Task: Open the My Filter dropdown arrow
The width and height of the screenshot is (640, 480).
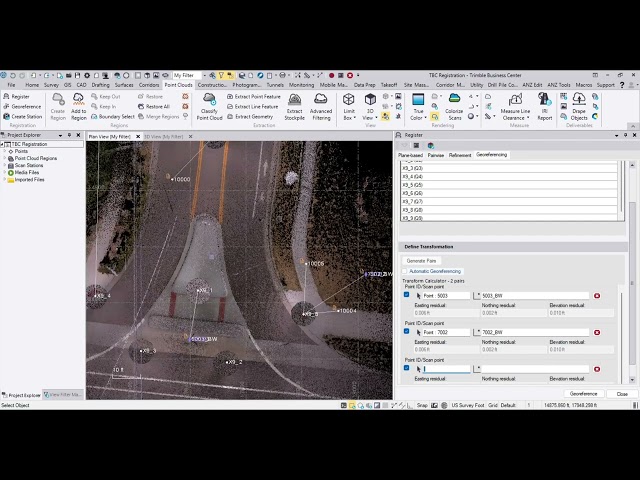Action: (204, 75)
